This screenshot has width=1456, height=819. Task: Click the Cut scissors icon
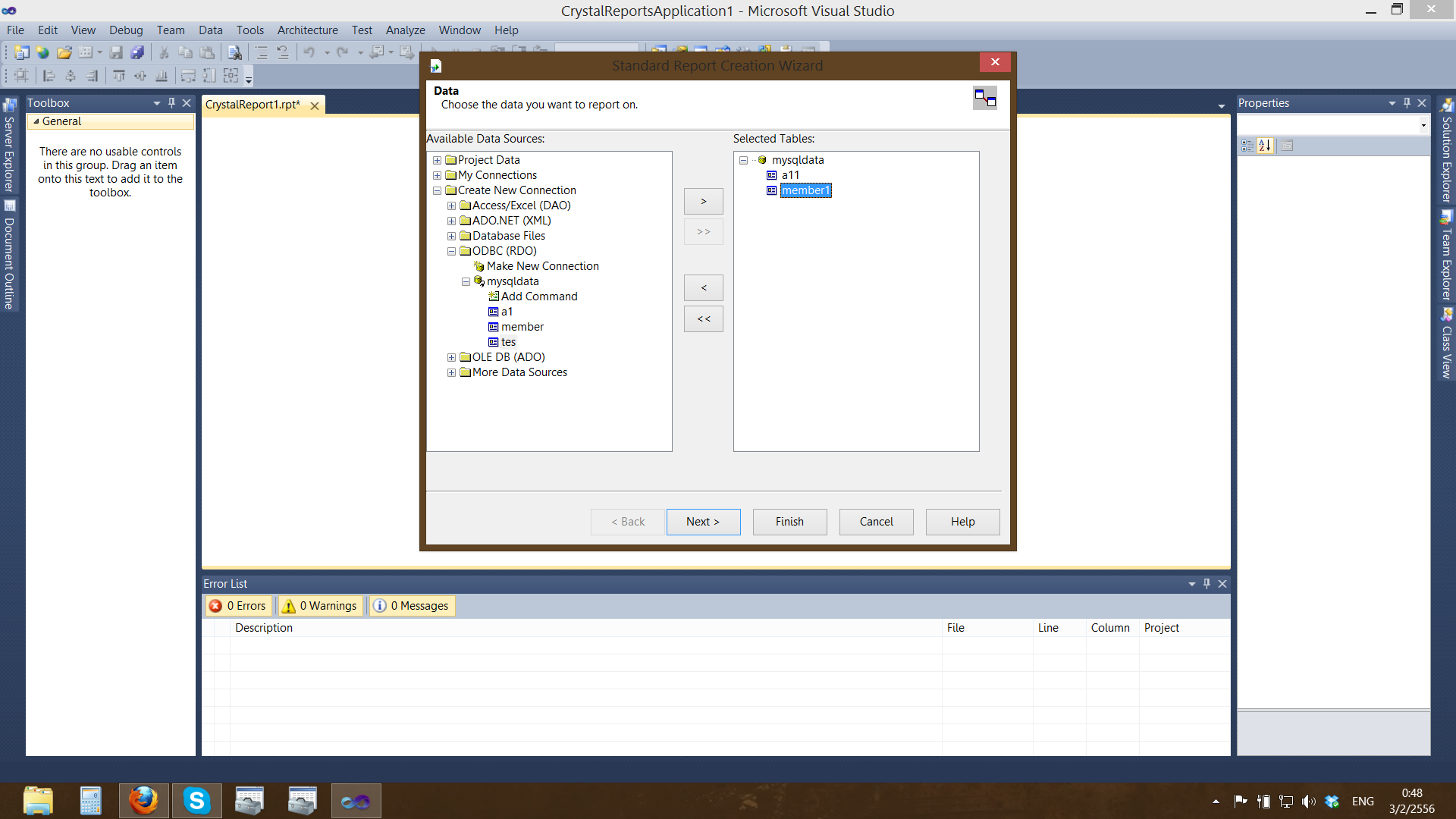(x=163, y=52)
